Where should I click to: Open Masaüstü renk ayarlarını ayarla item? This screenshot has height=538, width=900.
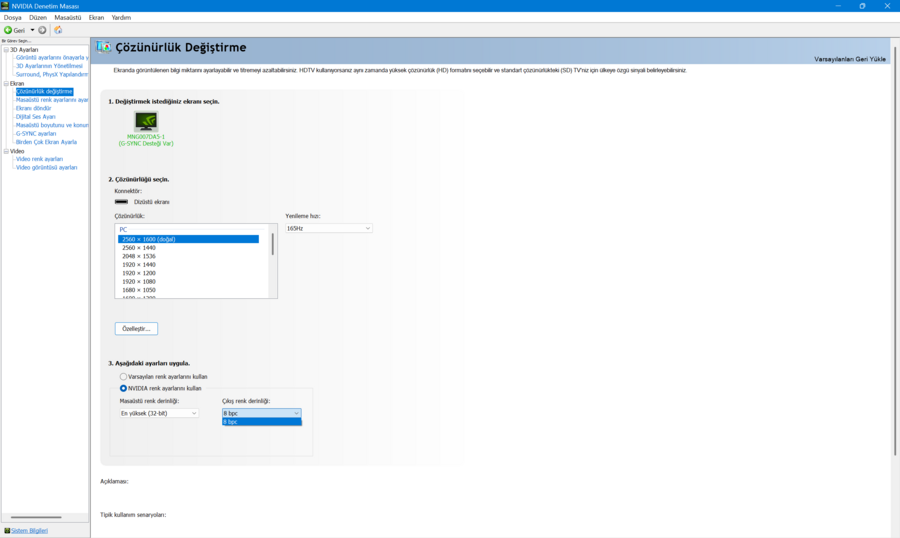[52, 100]
